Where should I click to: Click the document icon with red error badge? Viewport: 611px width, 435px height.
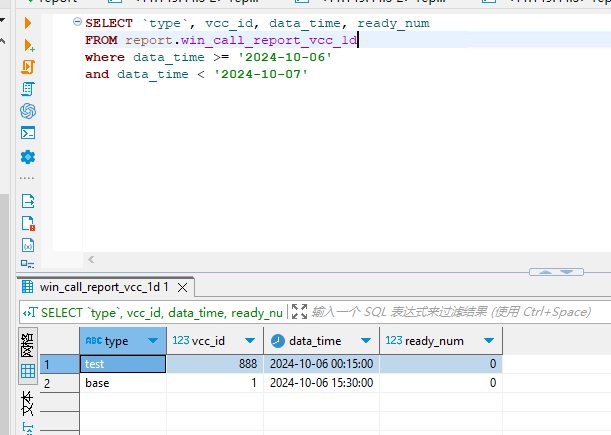[x=28, y=224]
